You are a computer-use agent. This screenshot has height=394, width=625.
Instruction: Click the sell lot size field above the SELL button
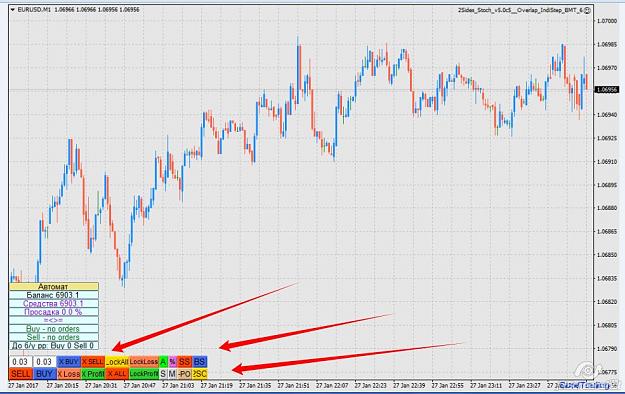[20, 362]
